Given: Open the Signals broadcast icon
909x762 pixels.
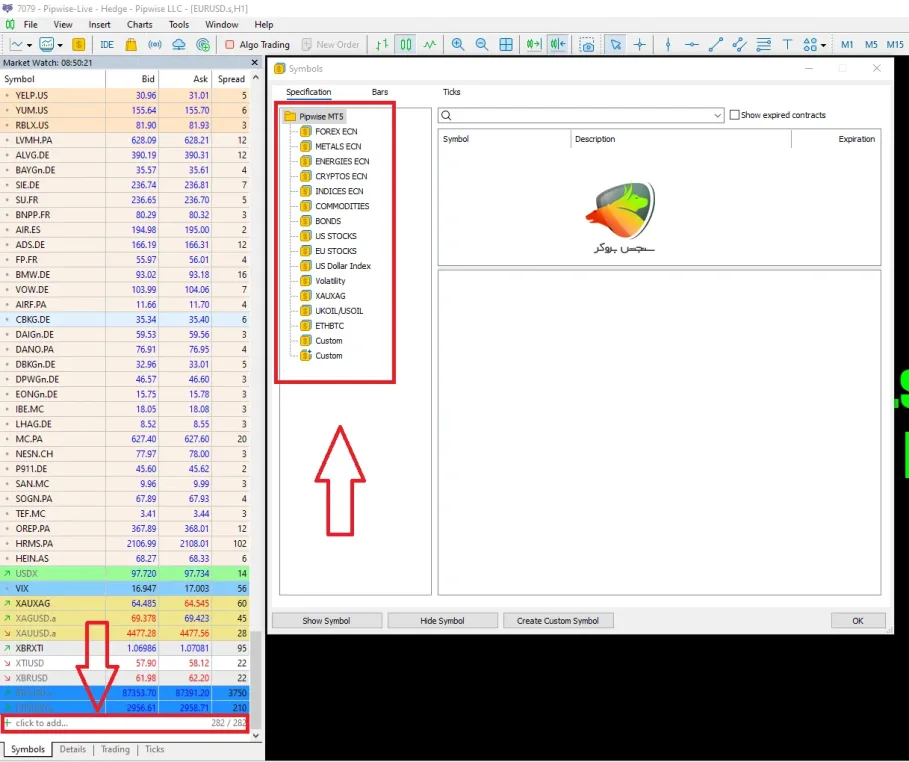Looking at the screenshot, I should tap(155, 45).
